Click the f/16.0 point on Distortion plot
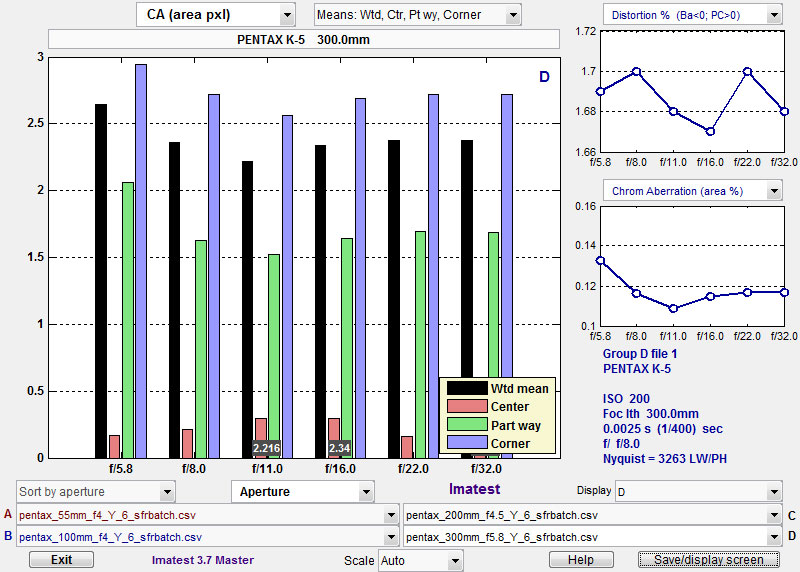 (x=710, y=131)
